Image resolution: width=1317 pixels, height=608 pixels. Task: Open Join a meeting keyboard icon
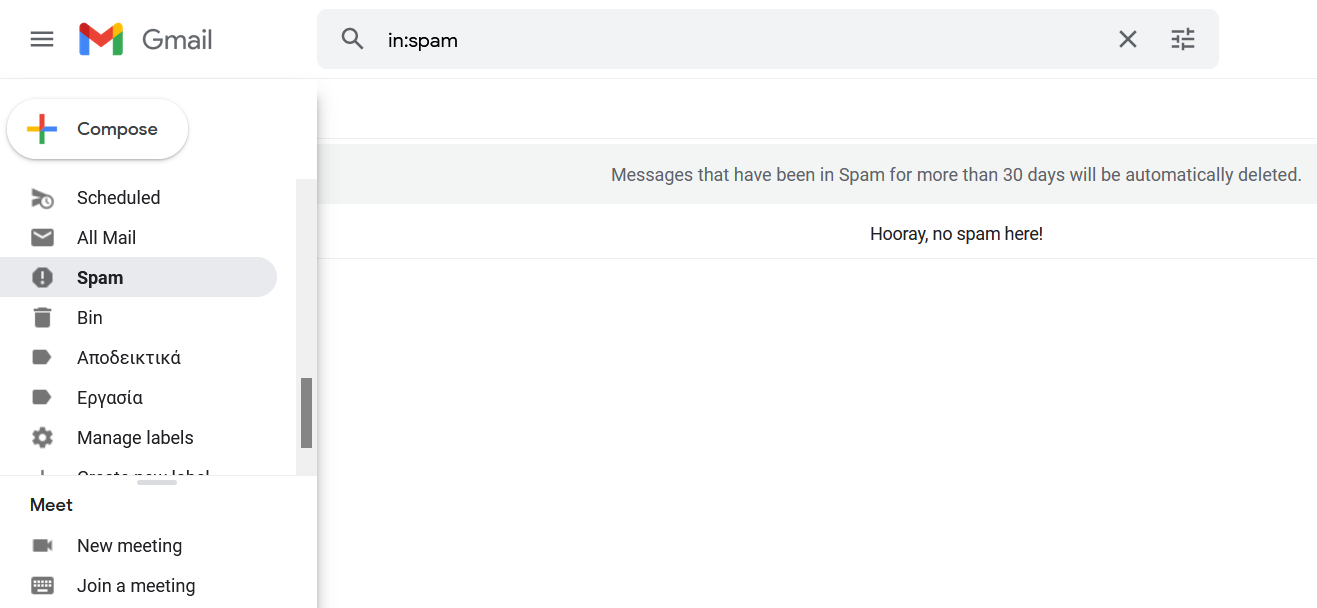click(x=42, y=585)
